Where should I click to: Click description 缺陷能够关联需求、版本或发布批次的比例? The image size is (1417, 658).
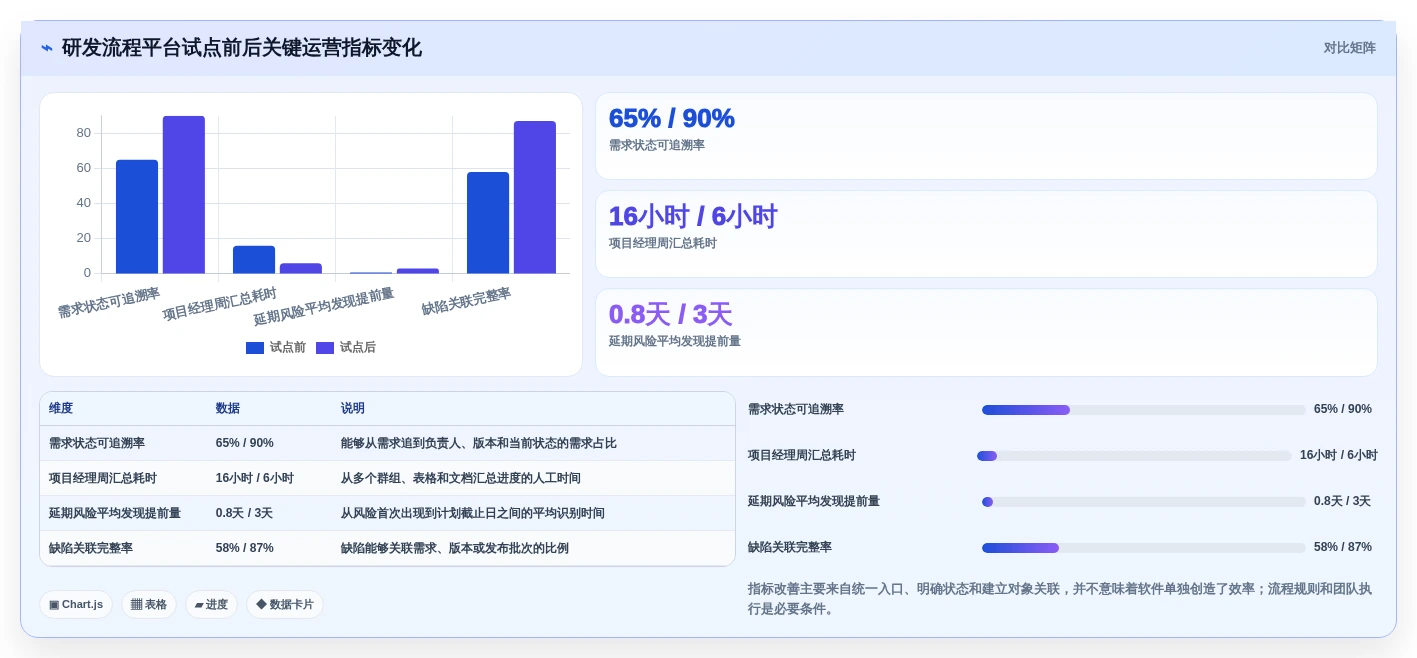[x=455, y=548]
